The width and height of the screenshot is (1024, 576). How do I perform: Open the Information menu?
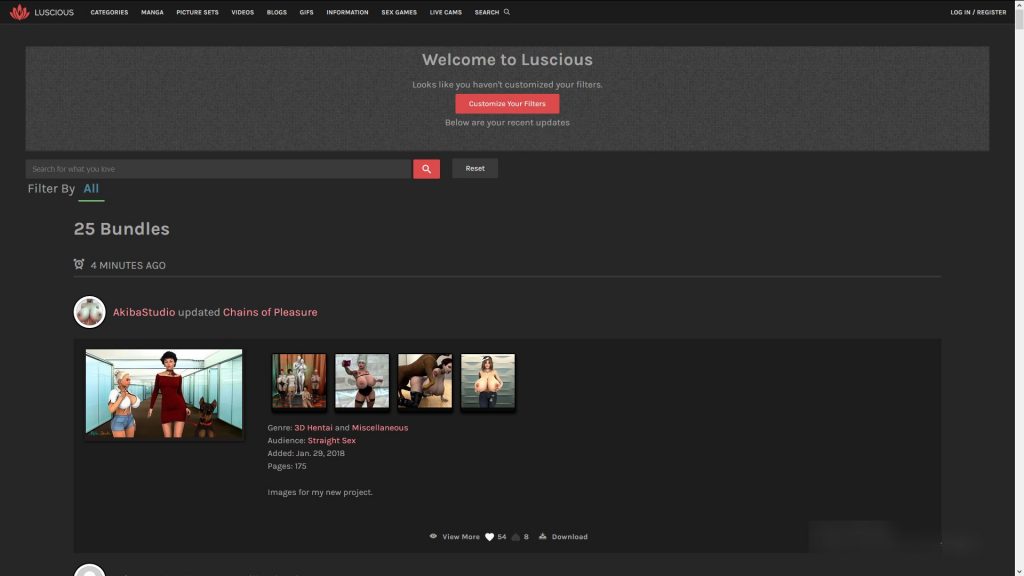[347, 12]
